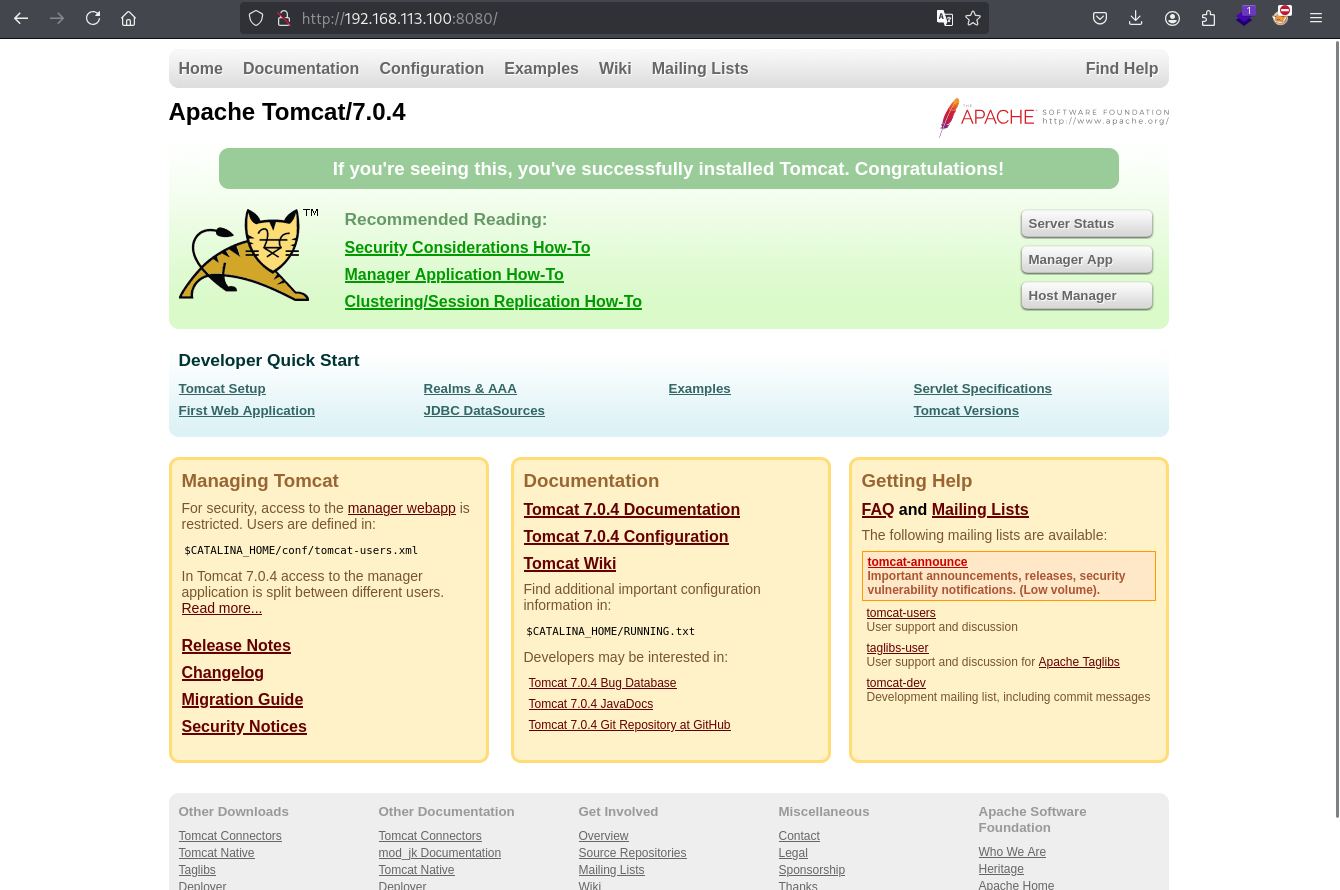1340x890 pixels.
Task: Click the browser Back arrow
Action: click(21, 18)
